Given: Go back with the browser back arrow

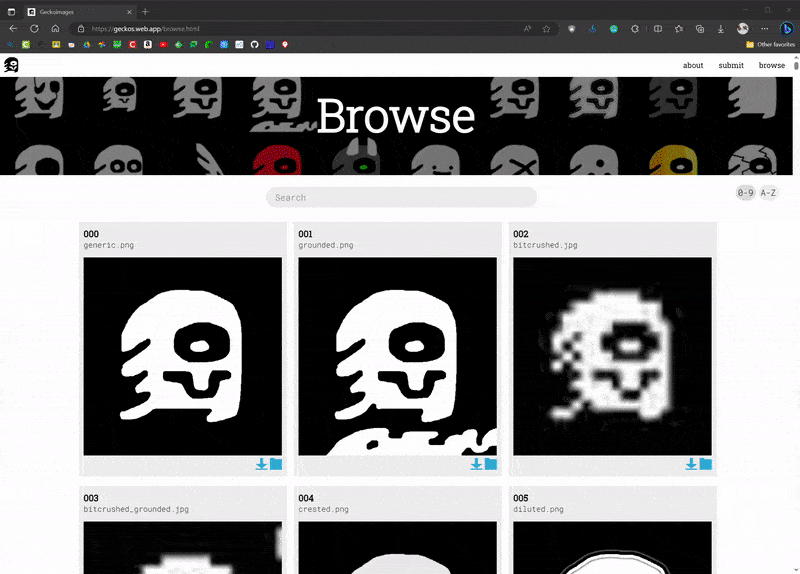Looking at the screenshot, I should [x=13, y=29].
